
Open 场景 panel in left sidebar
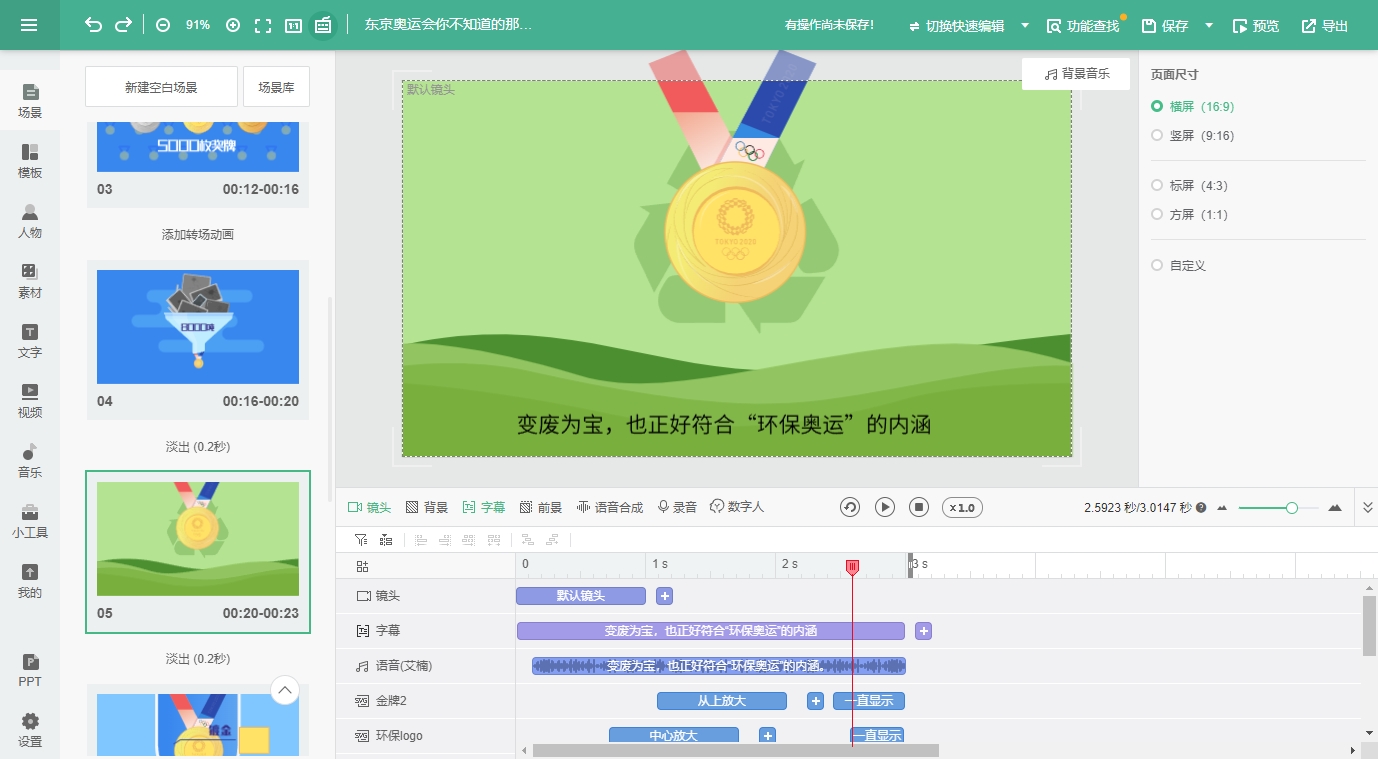coord(30,101)
